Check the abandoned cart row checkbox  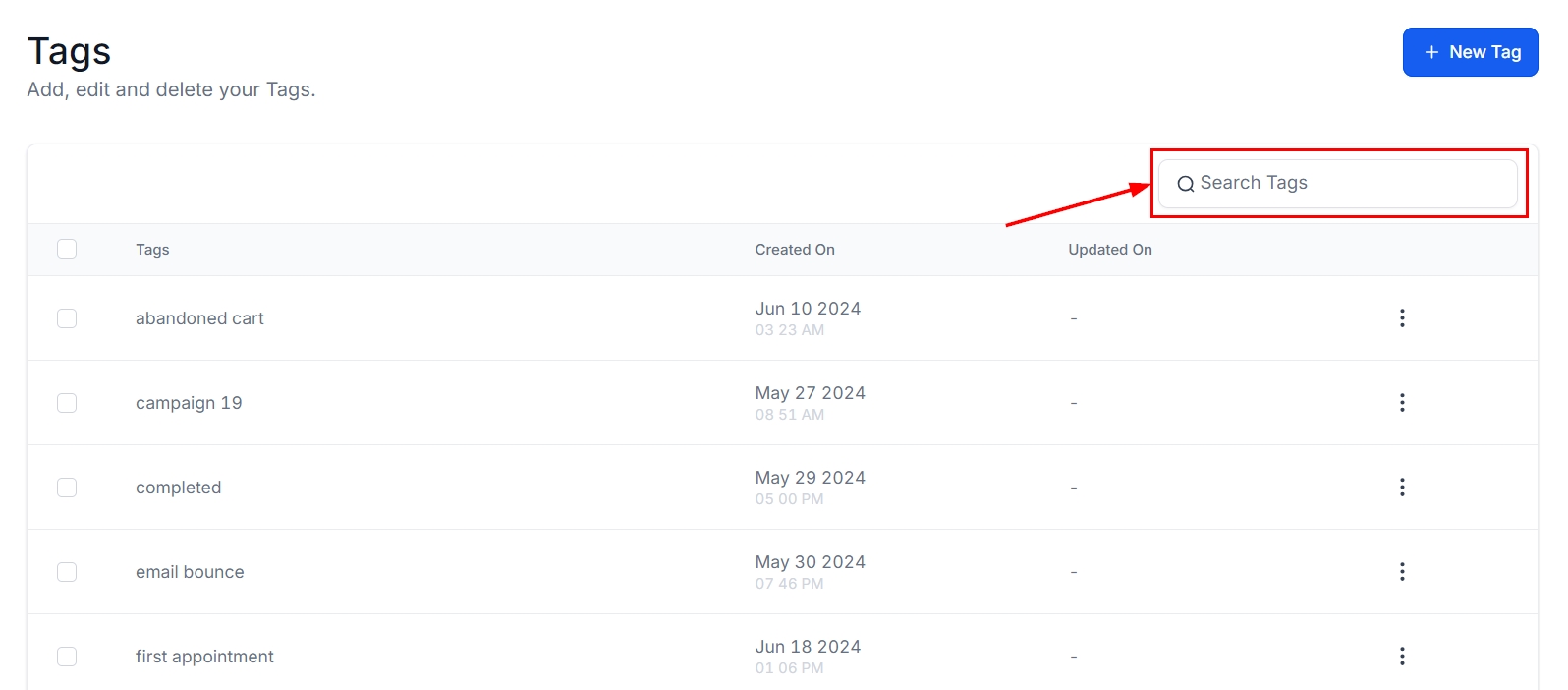[67, 318]
